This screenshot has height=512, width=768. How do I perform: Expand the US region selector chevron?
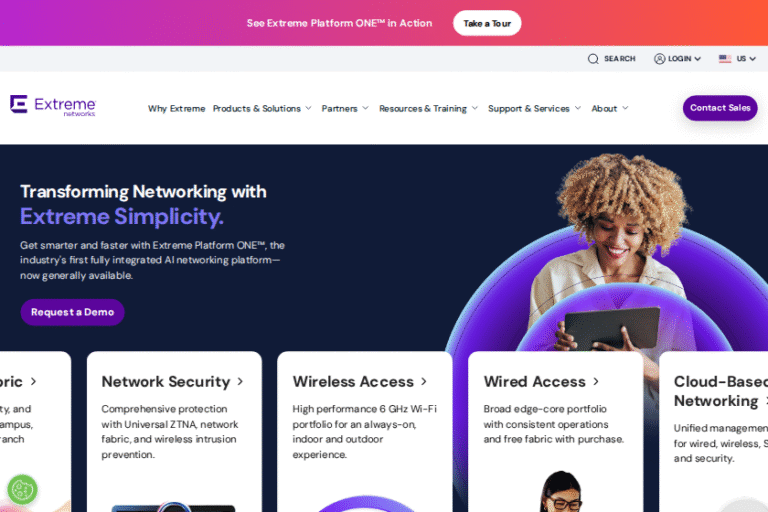tap(752, 59)
